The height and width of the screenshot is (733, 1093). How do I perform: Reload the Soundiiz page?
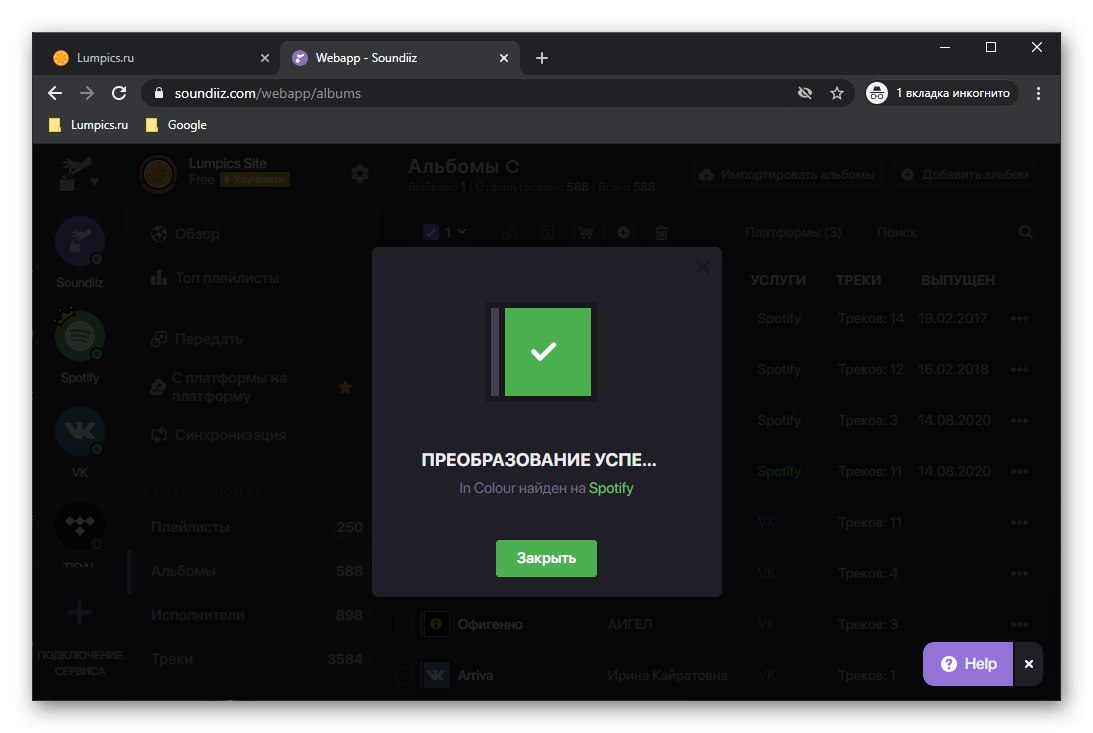[119, 93]
